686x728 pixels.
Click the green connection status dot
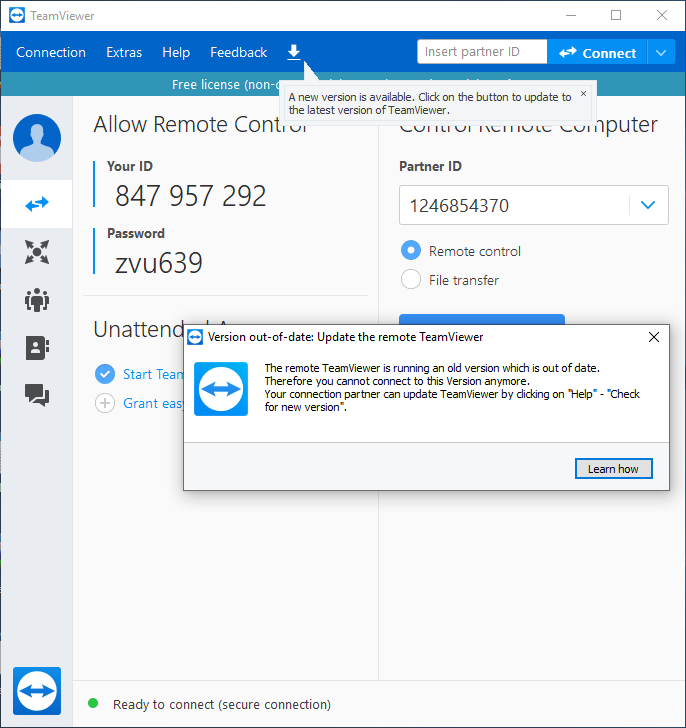[x=93, y=703]
